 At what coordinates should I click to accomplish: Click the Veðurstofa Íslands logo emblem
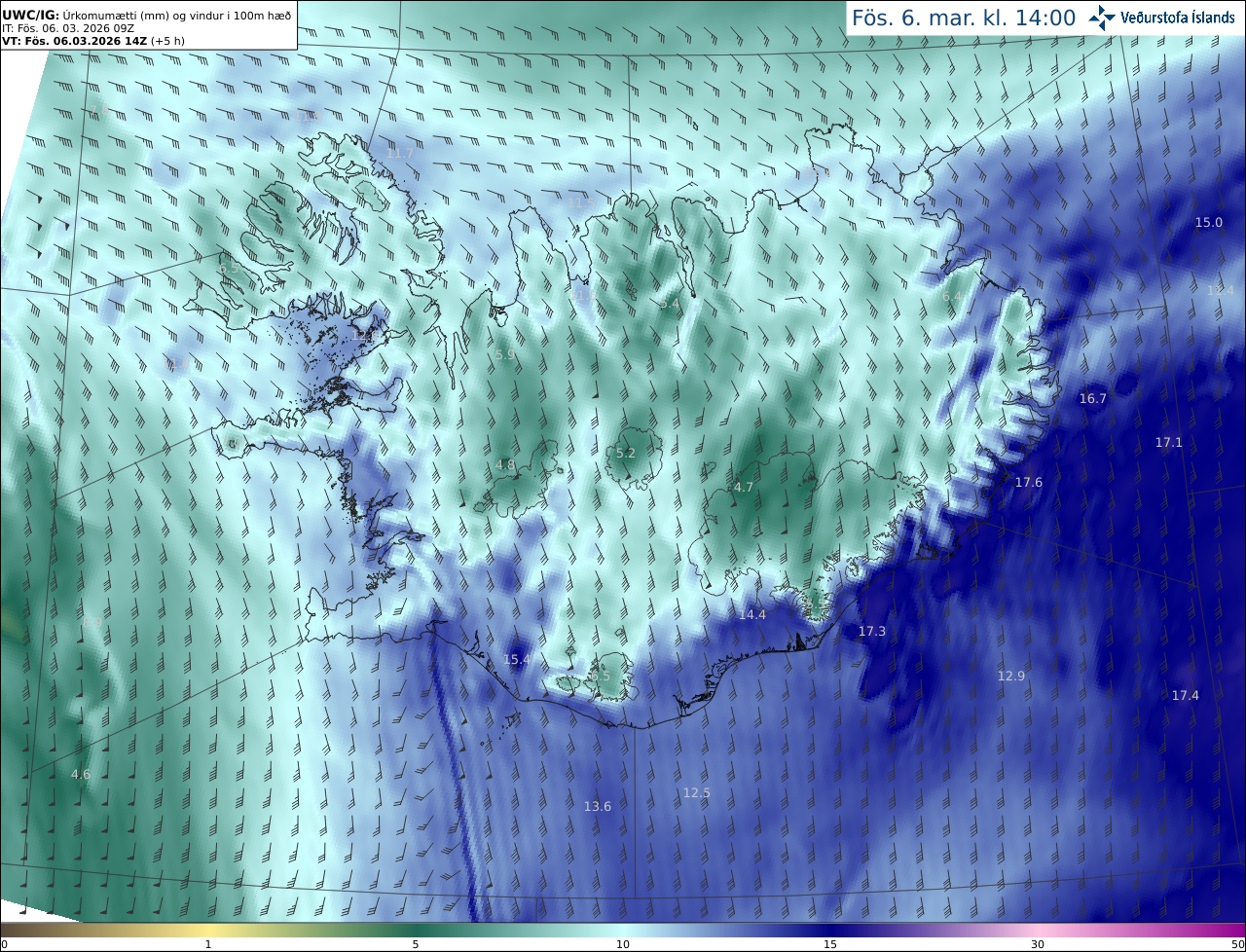point(1102,18)
